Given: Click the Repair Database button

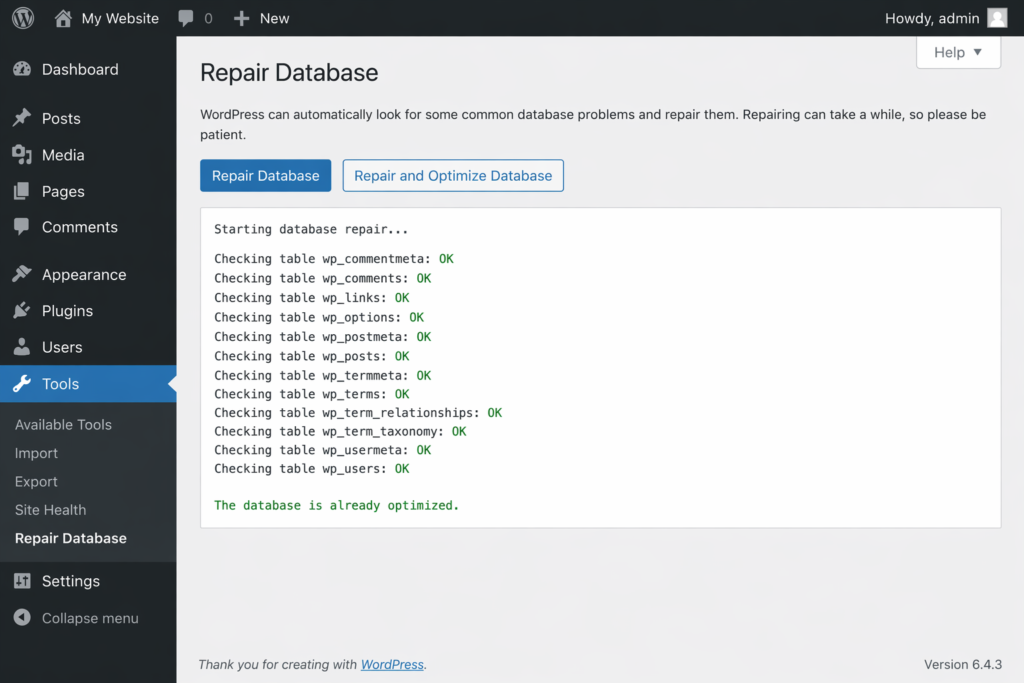Looking at the screenshot, I should pyautogui.click(x=265, y=175).
